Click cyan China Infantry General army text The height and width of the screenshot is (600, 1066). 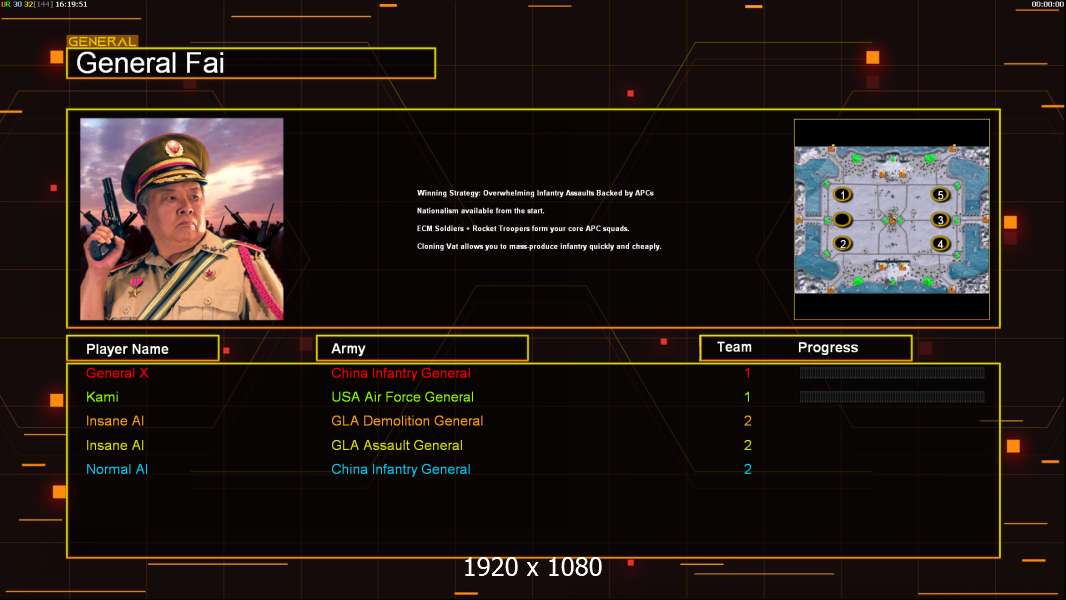click(400, 470)
